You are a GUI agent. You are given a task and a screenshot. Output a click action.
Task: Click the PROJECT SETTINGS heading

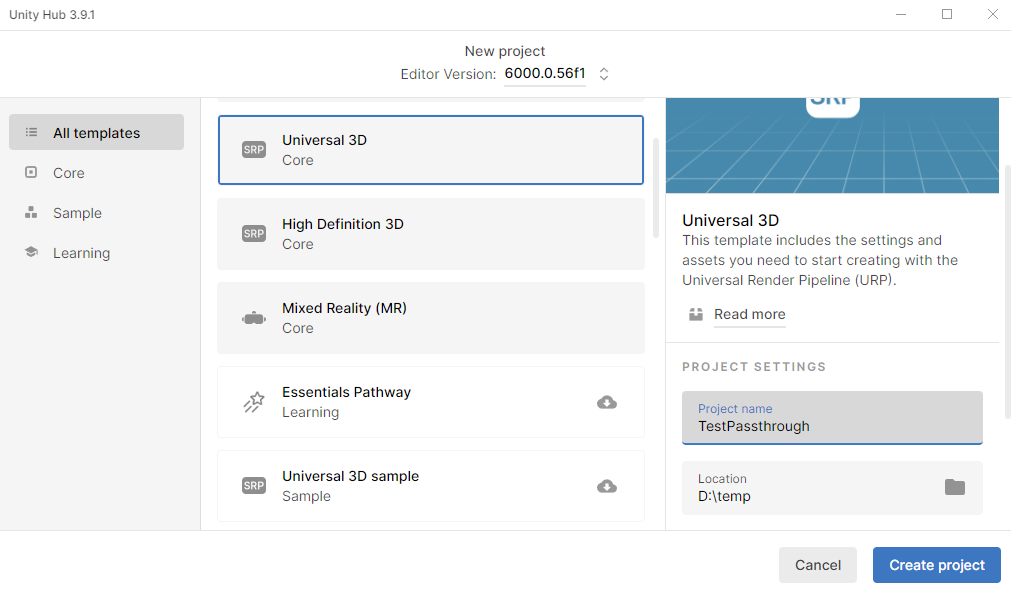pyautogui.click(x=754, y=367)
